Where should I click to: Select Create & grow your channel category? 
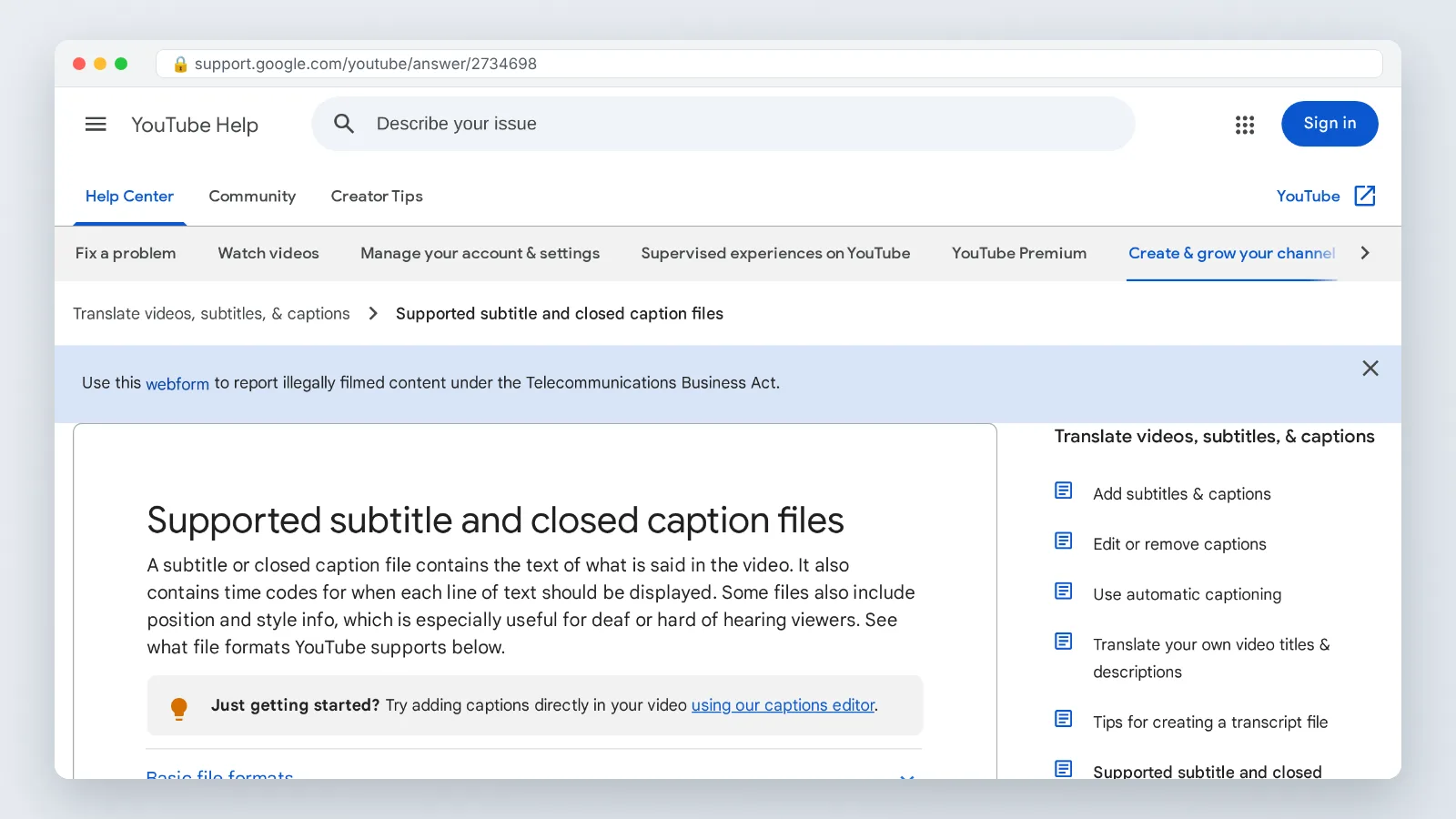click(x=1232, y=253)
